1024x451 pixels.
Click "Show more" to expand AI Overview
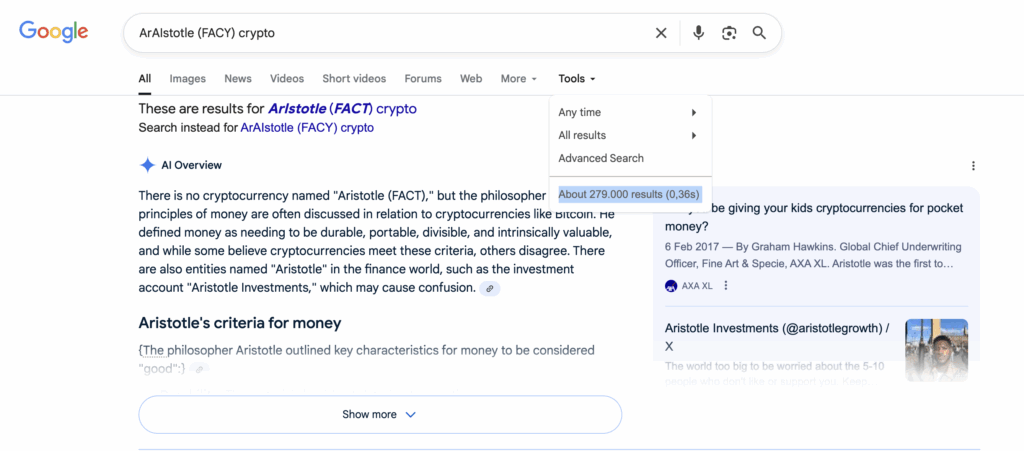(379, 415)
